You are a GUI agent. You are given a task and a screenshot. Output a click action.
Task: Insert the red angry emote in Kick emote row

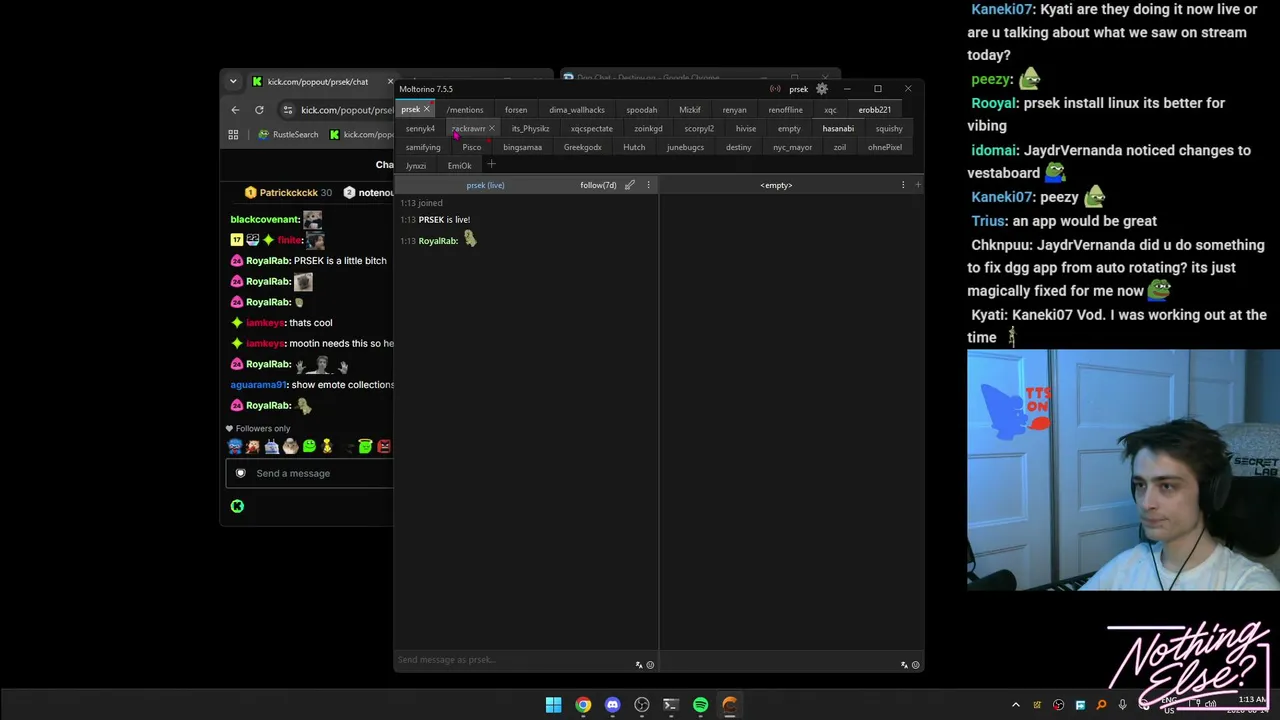(384, 446)
